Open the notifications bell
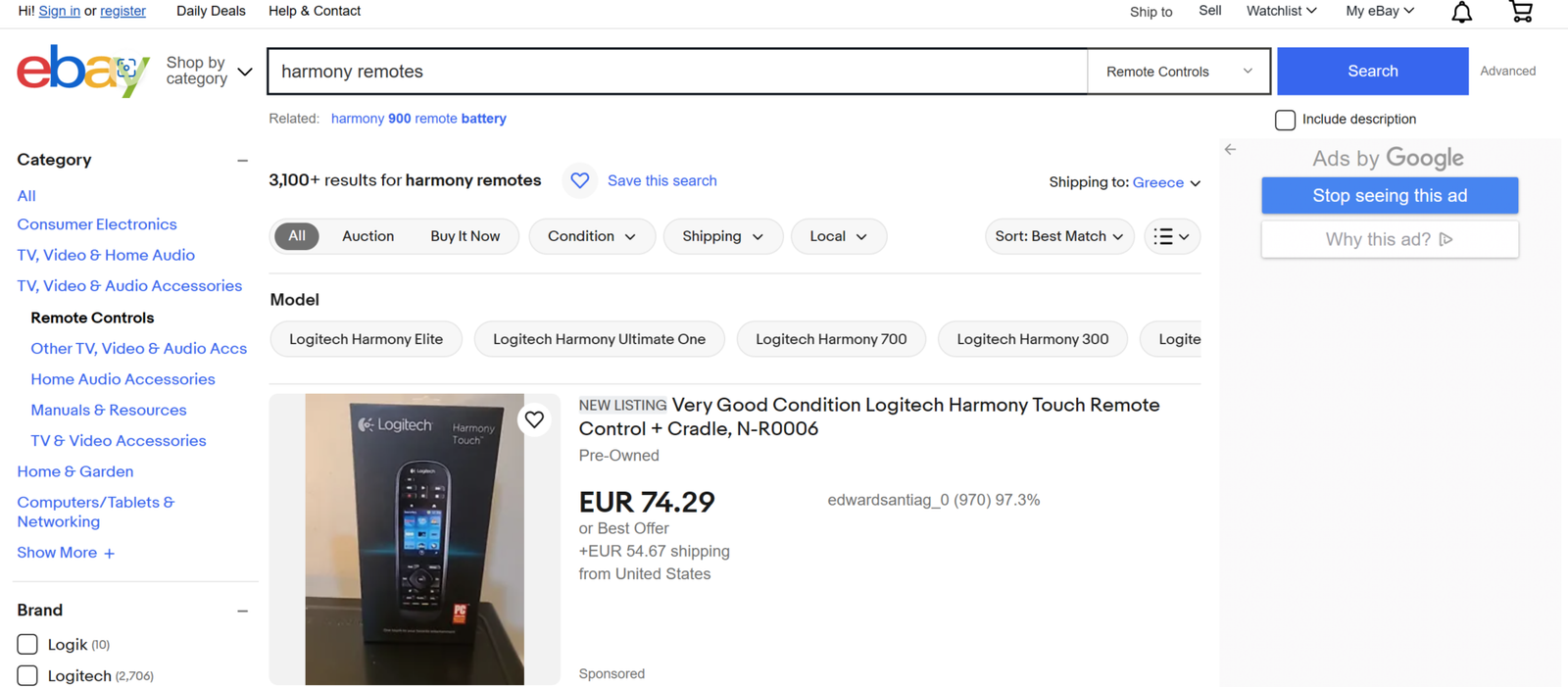Screen dimensions: 1568x687 point(1461,12)
